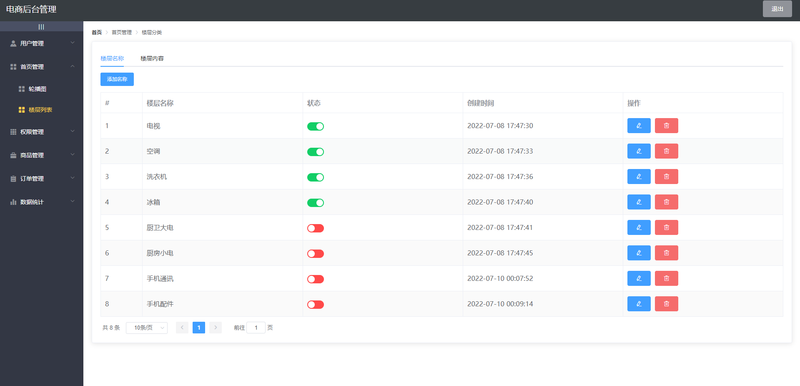
Task: Enable the 厨卫大电 status switch
Action: point(315,228)
